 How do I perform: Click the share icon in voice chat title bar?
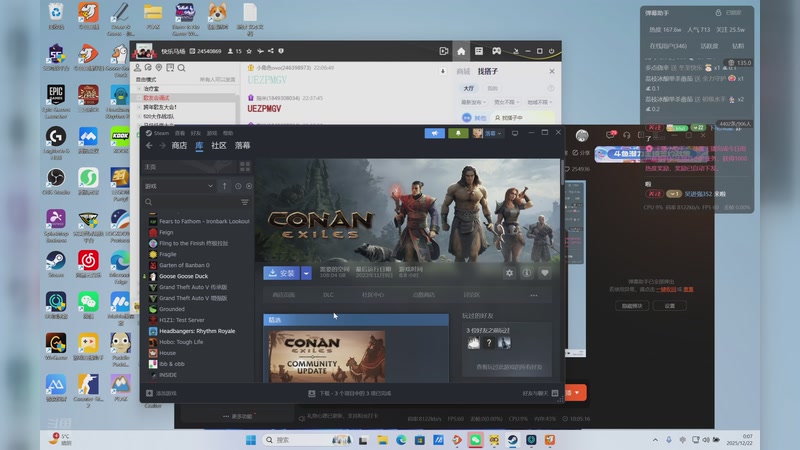point(271,51)
